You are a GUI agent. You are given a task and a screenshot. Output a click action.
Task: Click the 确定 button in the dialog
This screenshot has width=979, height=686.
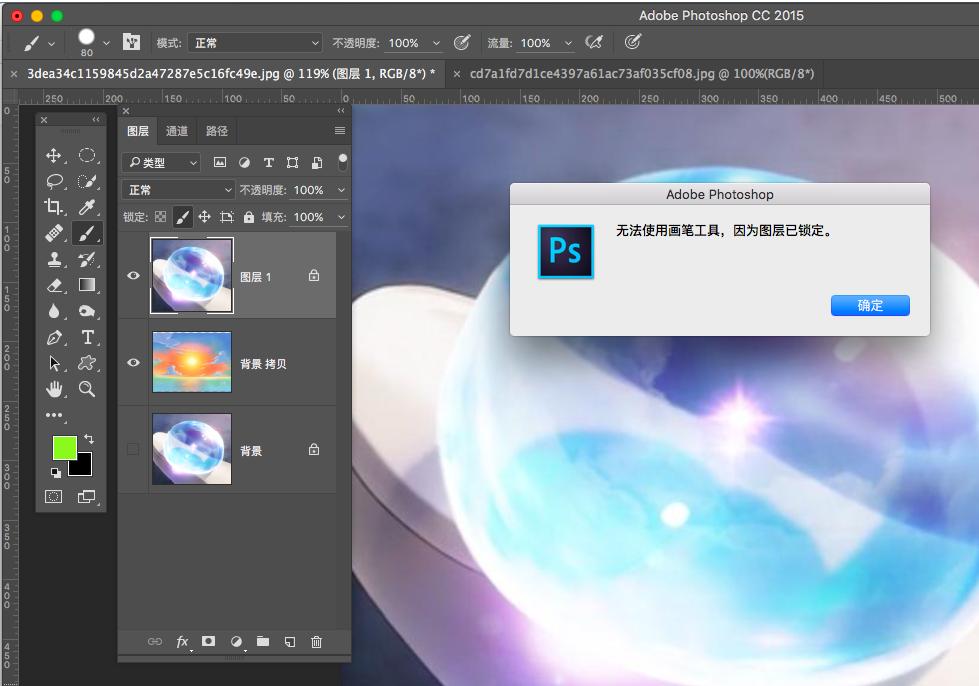click(870, 306)
